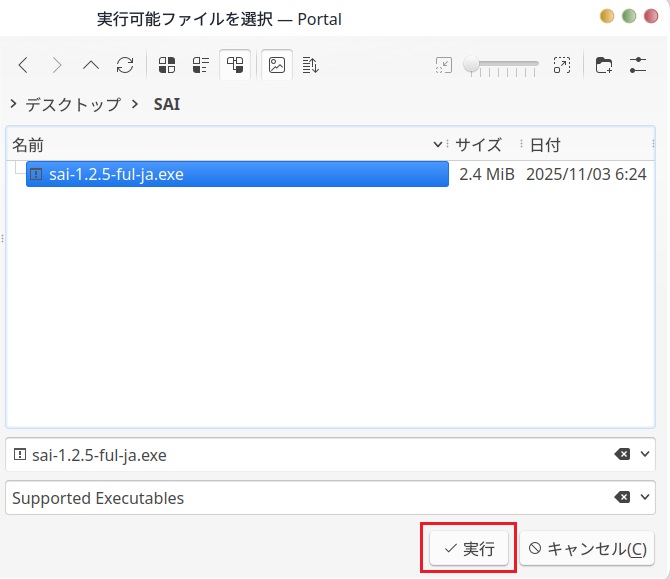Screen dimensions: 670x579
Task: Switch to icon view mode
Action: [168, 65]
